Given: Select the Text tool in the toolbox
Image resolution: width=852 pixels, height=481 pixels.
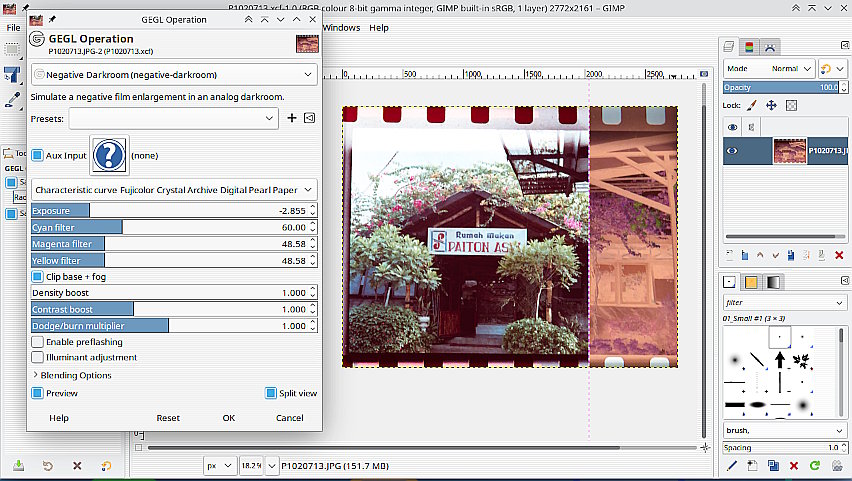Looking at the screenshot, I should [11, 74].
